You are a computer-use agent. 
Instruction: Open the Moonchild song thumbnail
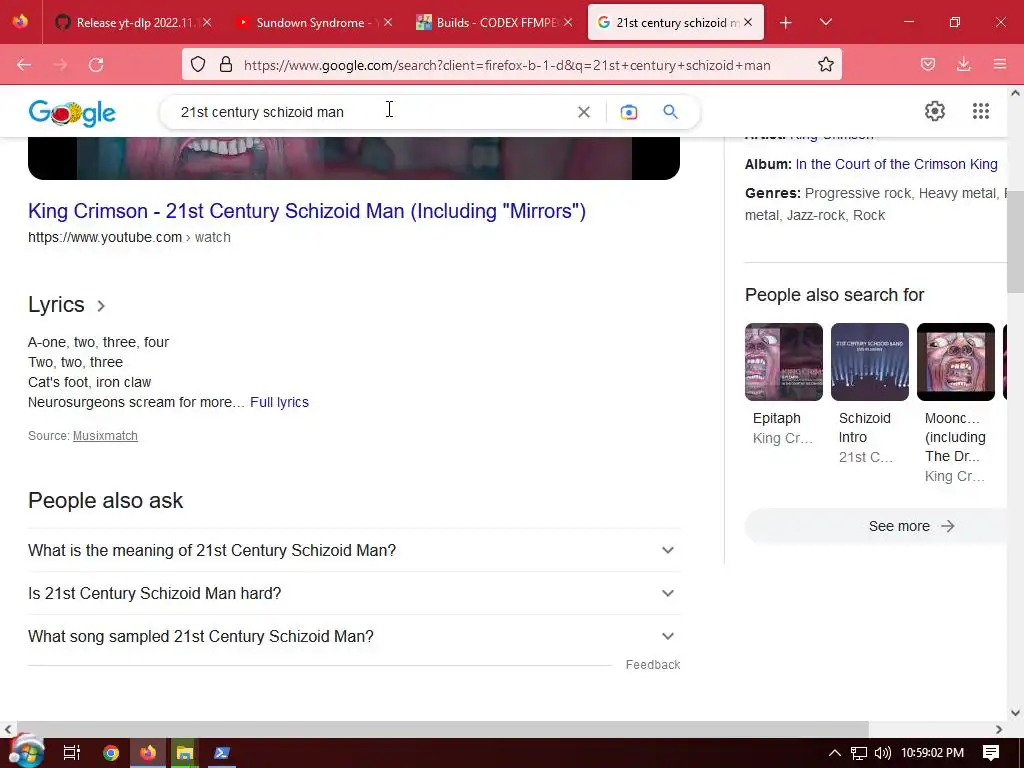pyautogui.click(x=956, y=362)
